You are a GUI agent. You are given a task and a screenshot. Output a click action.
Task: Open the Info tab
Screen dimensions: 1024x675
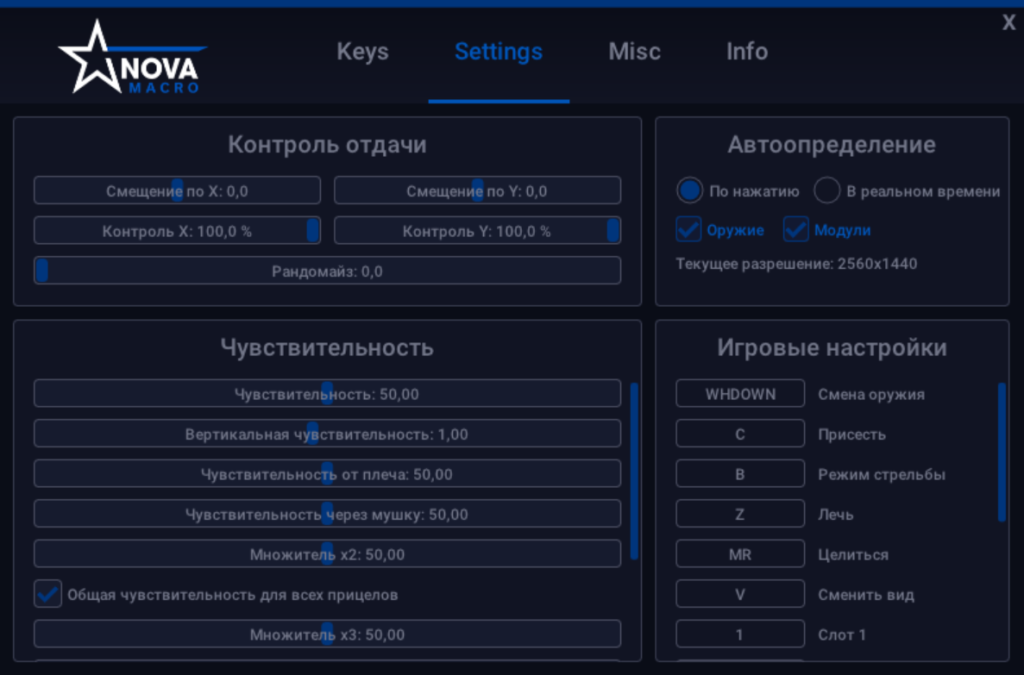tap(747, 52)
